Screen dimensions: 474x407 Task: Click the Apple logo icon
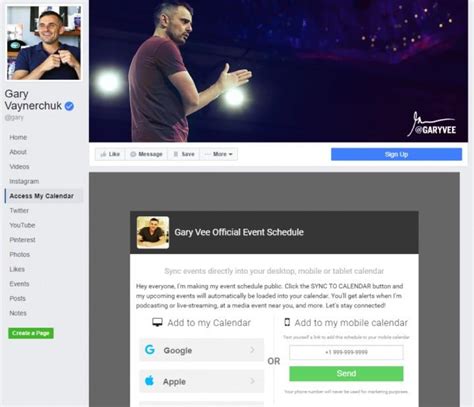point(150,380)
